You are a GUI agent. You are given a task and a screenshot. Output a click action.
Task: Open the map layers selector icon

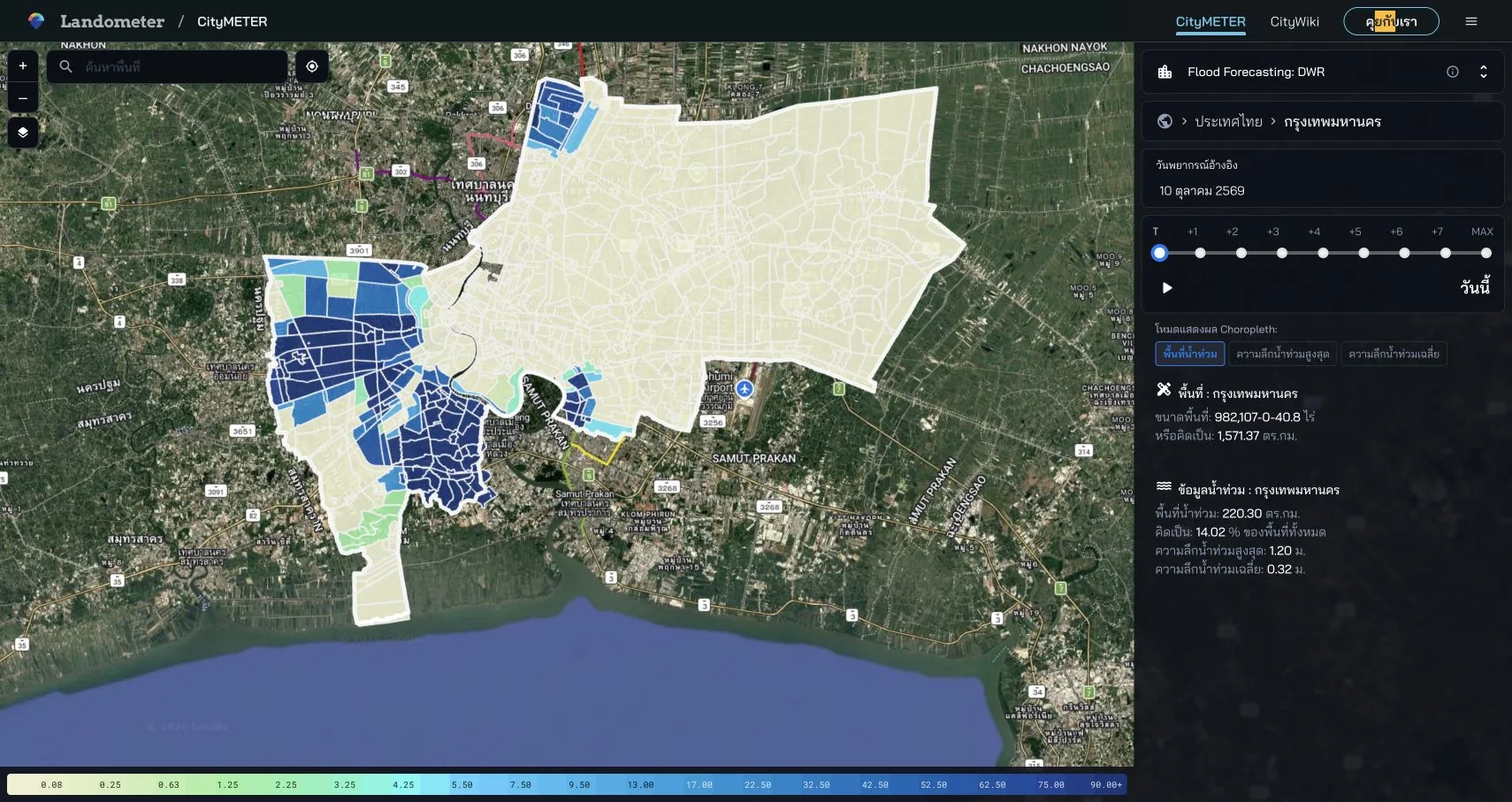click(x=23, y=133)
